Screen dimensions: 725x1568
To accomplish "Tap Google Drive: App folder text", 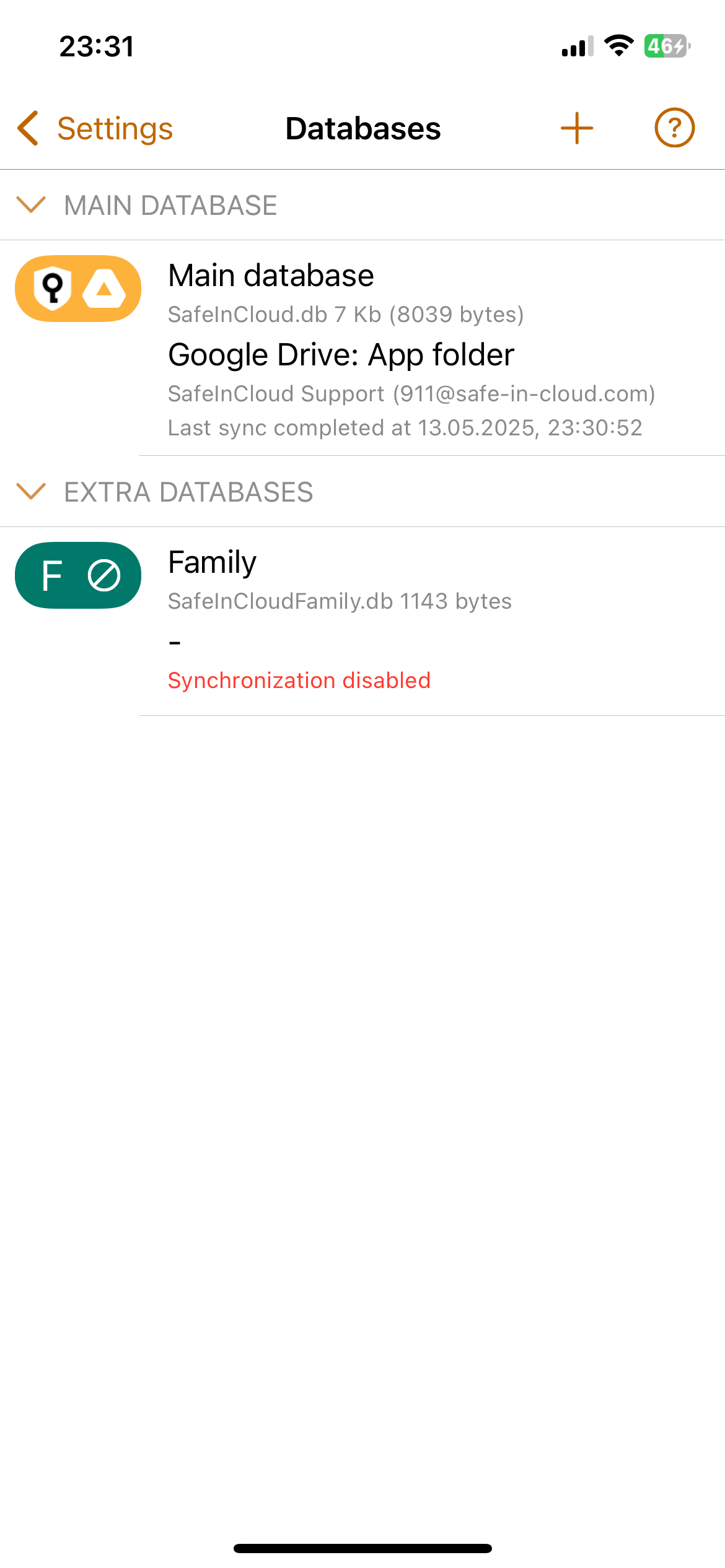I will [341, 355].
